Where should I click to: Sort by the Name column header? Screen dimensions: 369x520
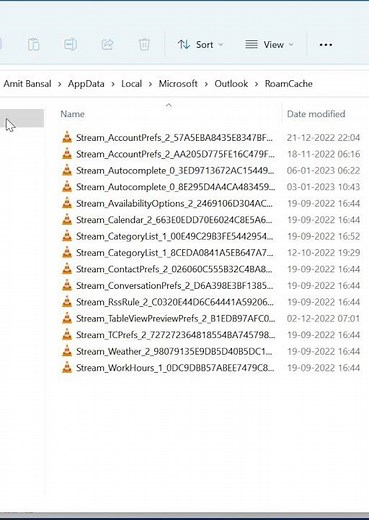click(x=72, y=114)
